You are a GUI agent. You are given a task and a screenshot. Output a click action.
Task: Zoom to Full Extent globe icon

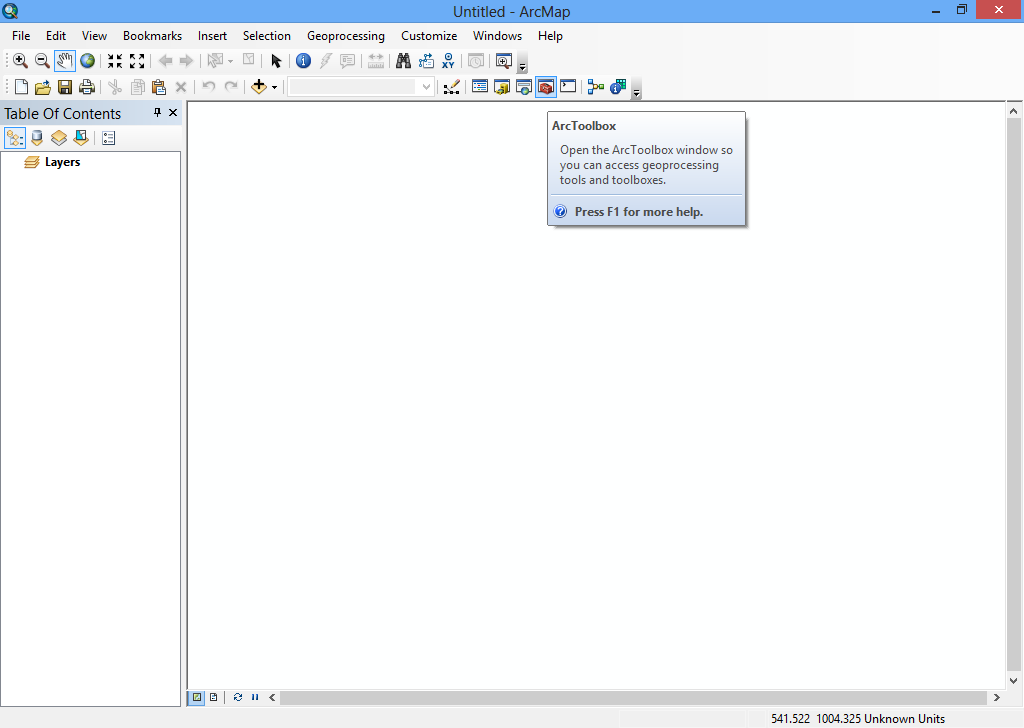[x=88, y=61]
